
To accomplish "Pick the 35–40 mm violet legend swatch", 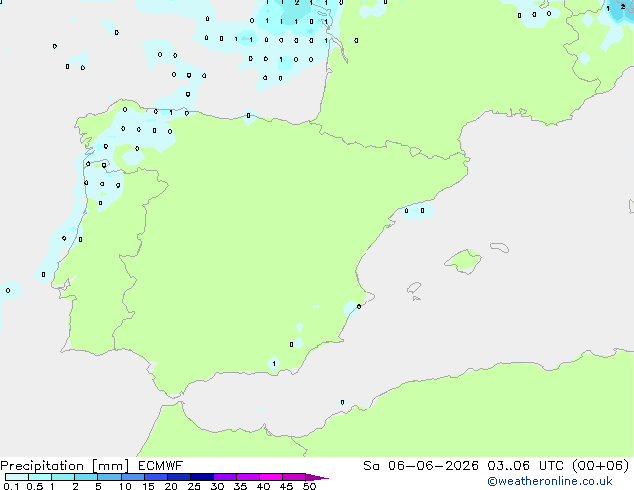I will 247,477.
